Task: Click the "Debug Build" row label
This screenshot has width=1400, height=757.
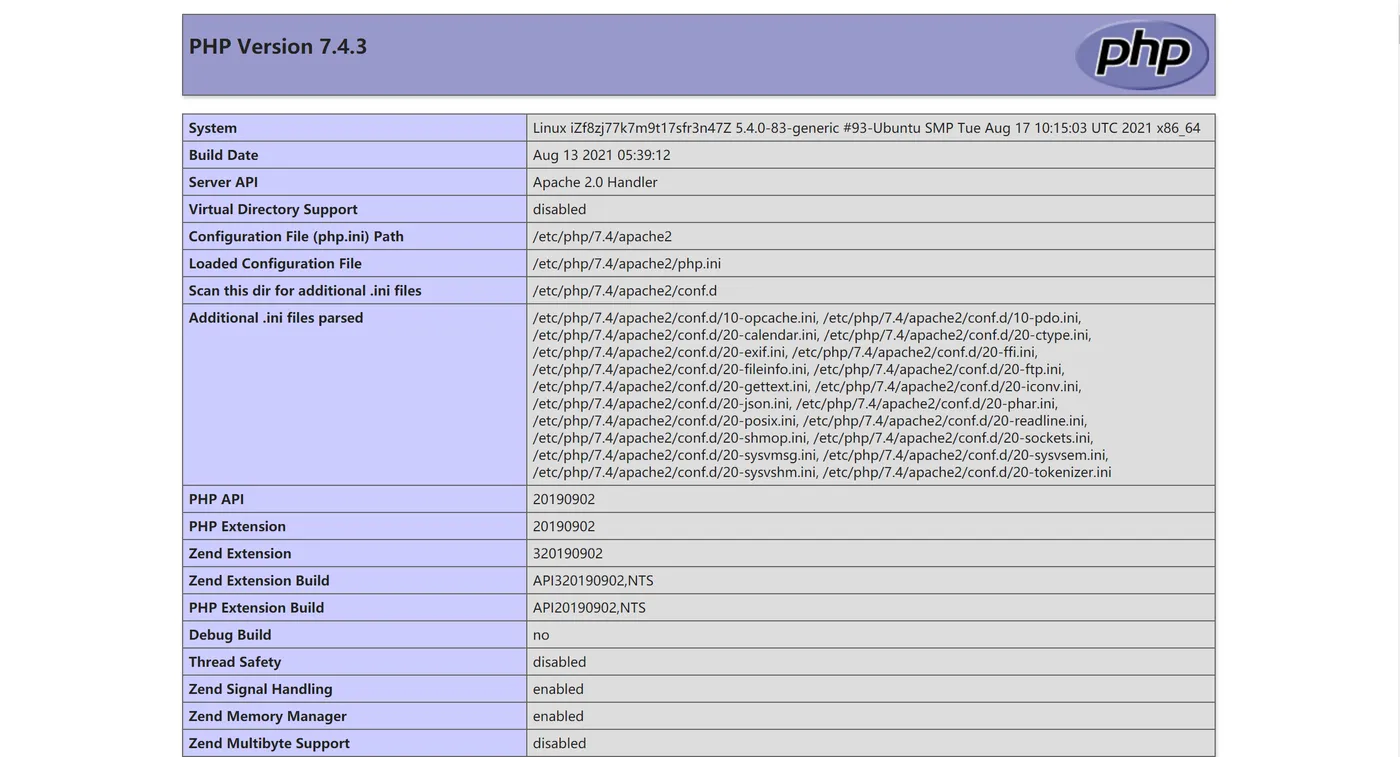Action: pyautogui.click(x=230, y=634)
